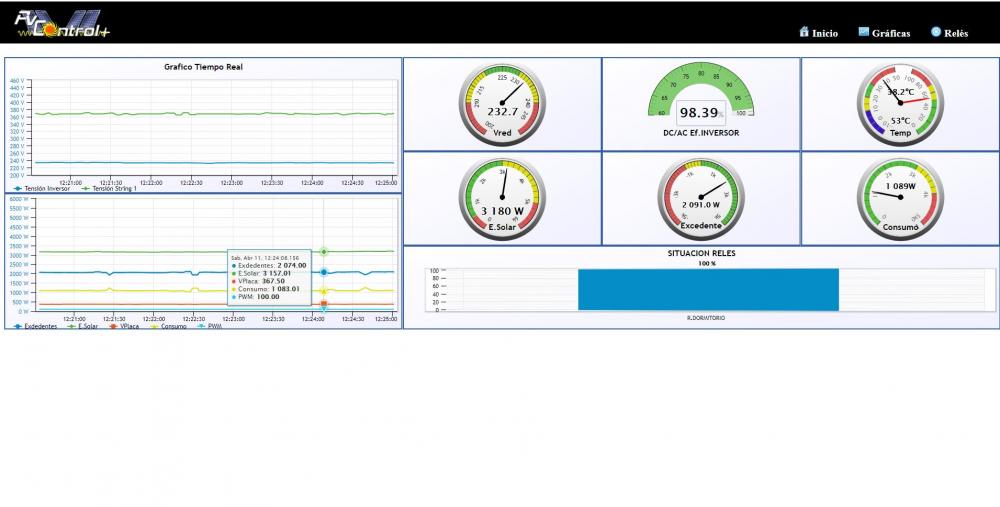
Task: Click the Temp temperature gauge
Action: [x=900, y=104]
